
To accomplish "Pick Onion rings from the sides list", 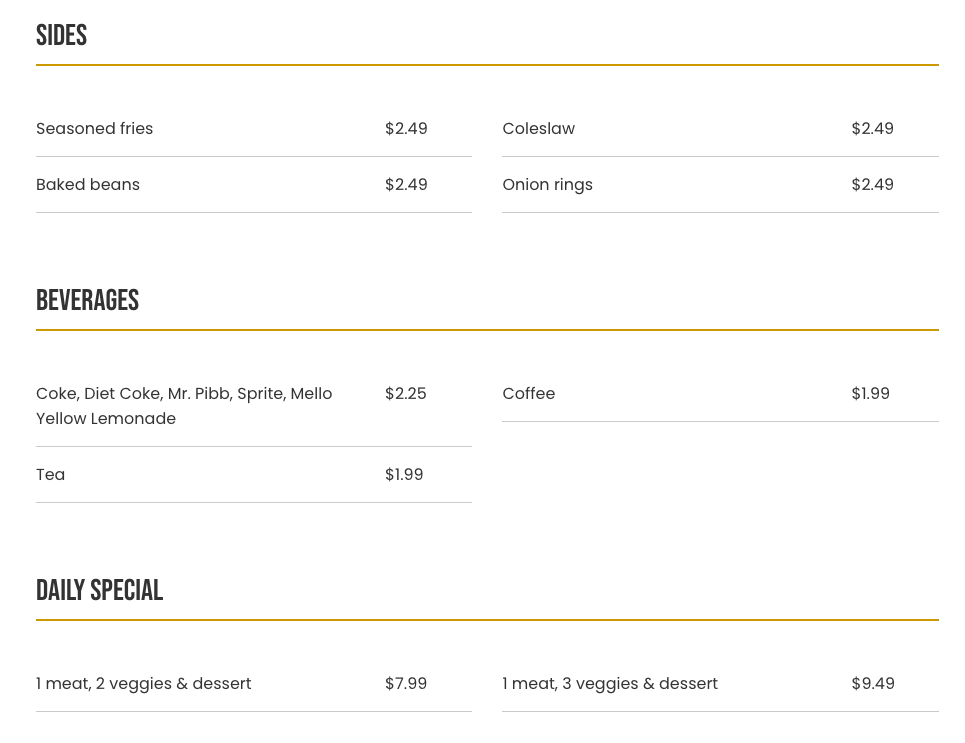I will 548,185.
